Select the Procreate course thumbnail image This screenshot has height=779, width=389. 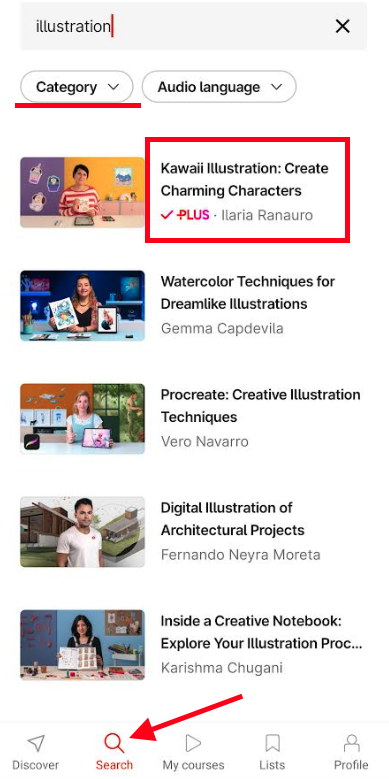[82, 418]
